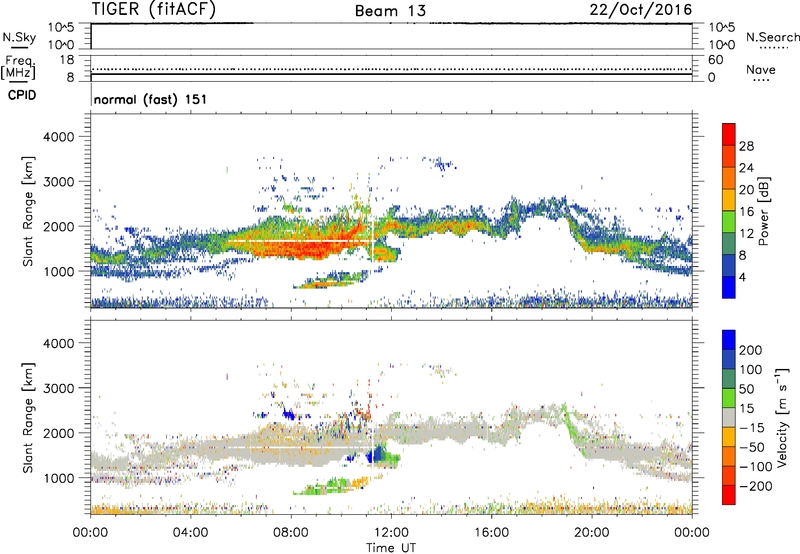Viewport: 800px width, 554px height.
Task: Pick the red bottom Velocity colorbar segment
Action: [729, 495]
